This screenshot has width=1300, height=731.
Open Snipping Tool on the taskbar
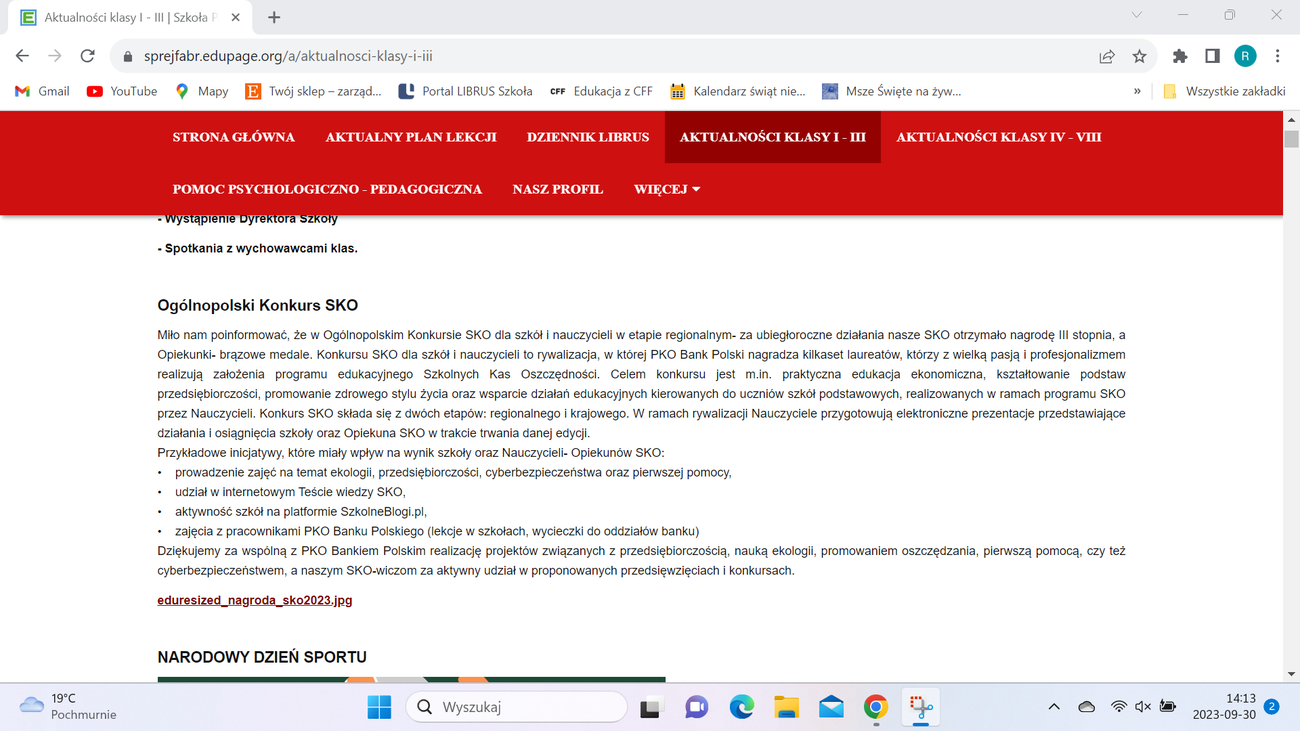tap(921, 707)
